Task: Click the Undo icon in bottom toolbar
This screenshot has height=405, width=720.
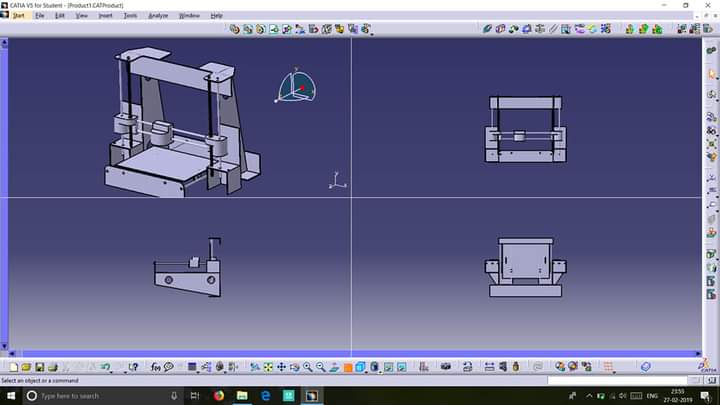Action: 103,367
